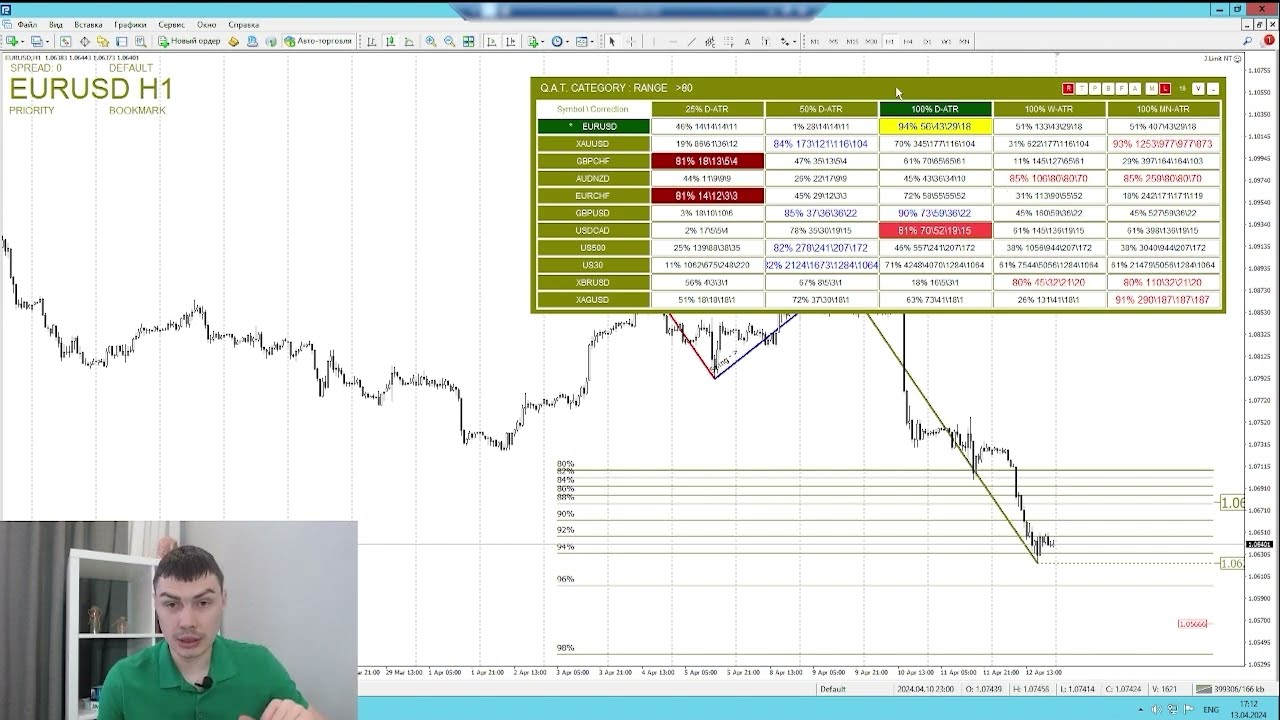Screen dimensions: 1280x720
Task: Switch timeframe to D1
Action: [x=926, y=42]
